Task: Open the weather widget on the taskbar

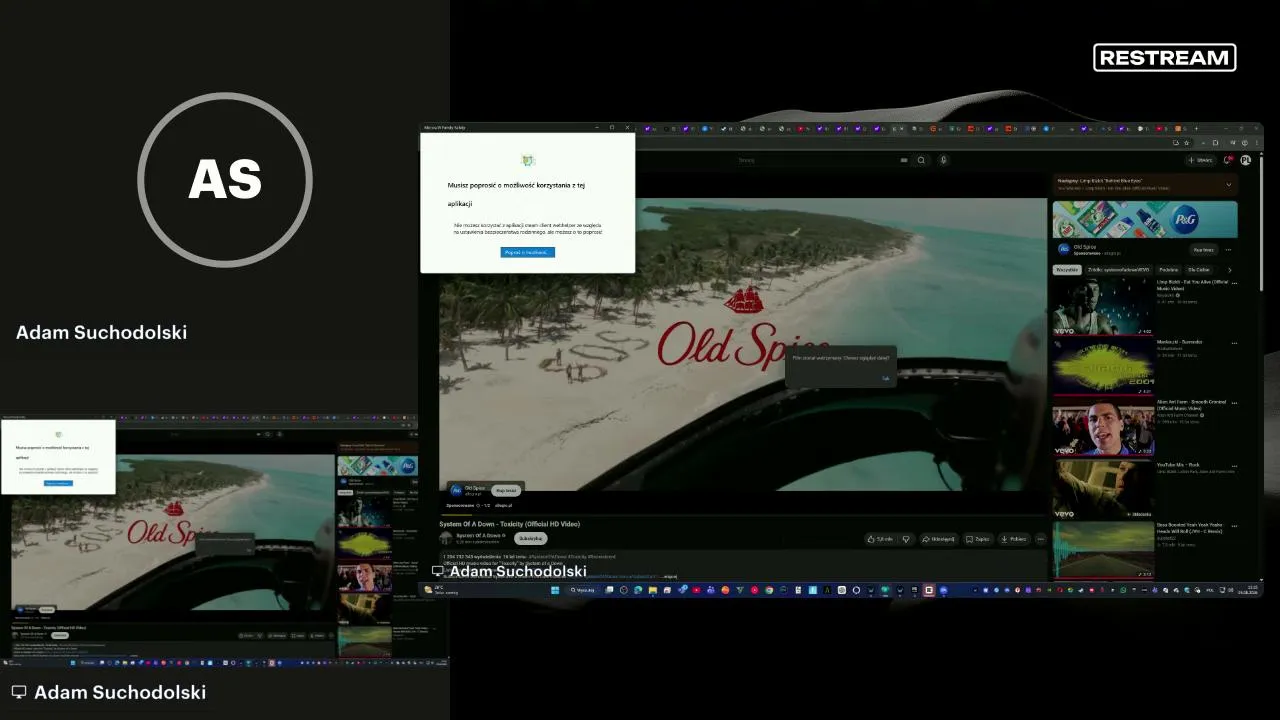Action: (x=440, y=590)
